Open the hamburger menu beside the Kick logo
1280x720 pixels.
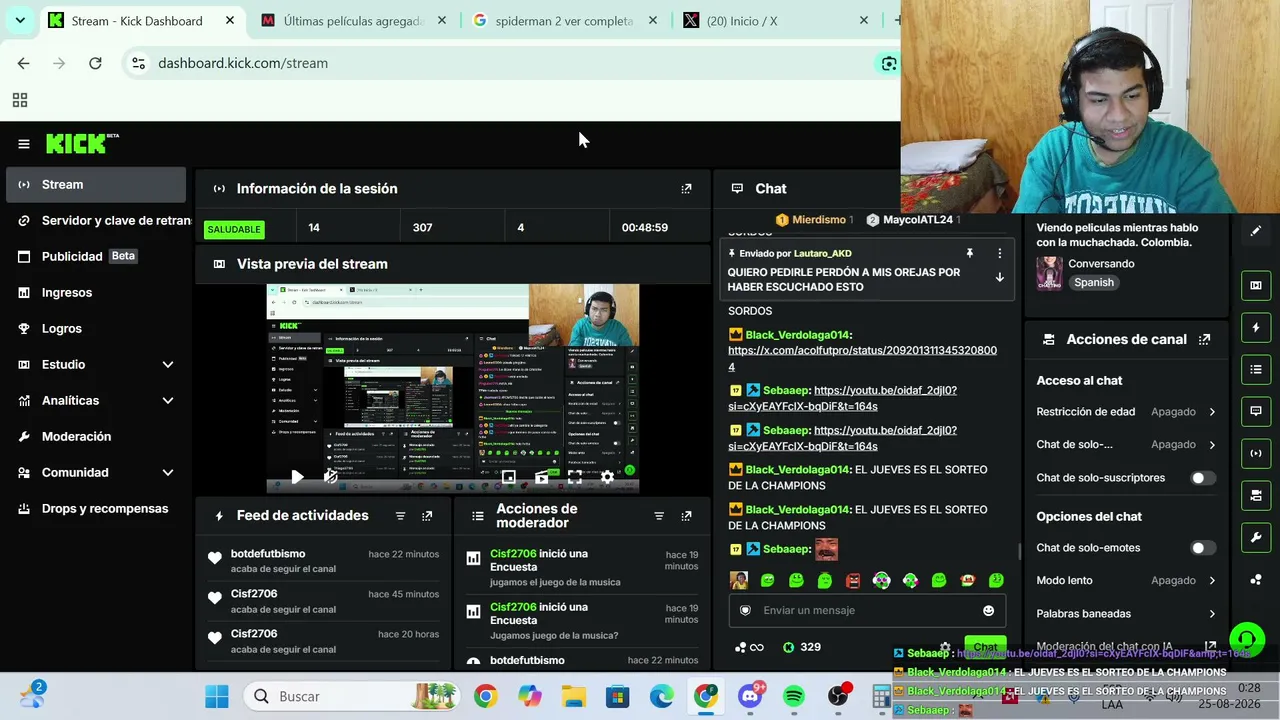(x=24, y=144)
